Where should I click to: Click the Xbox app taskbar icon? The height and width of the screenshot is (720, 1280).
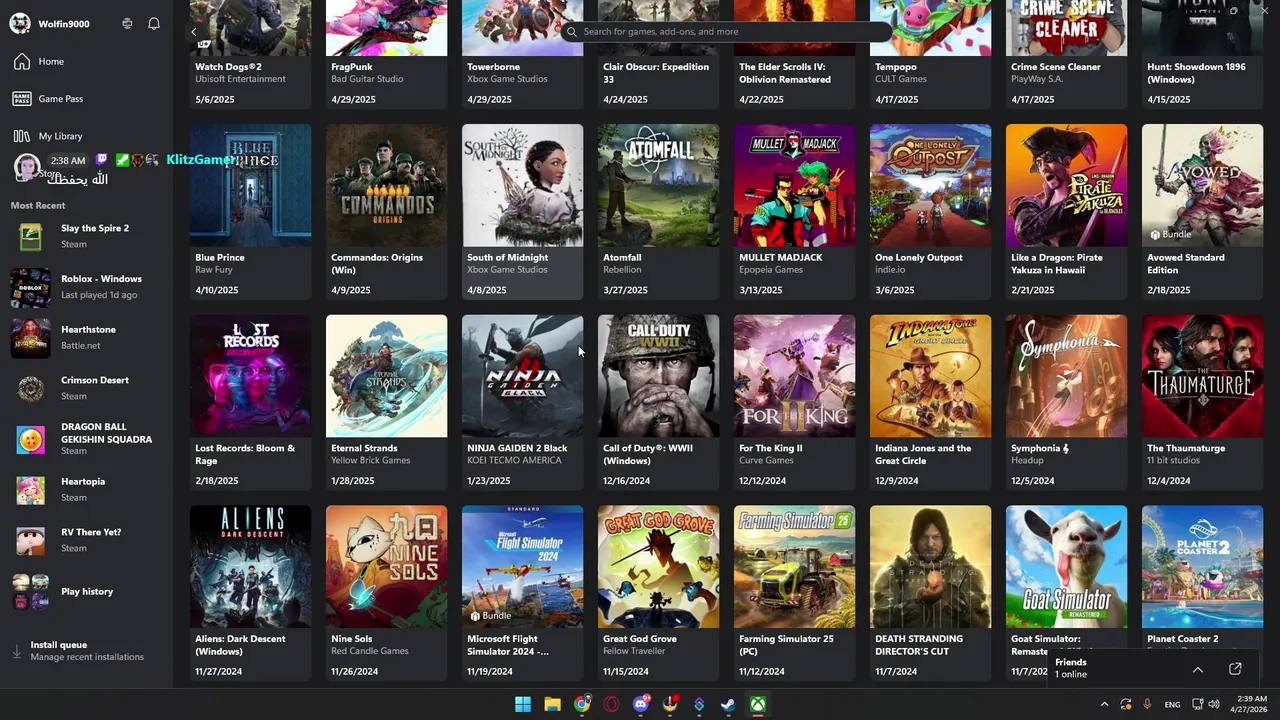[x=759, y=704]
